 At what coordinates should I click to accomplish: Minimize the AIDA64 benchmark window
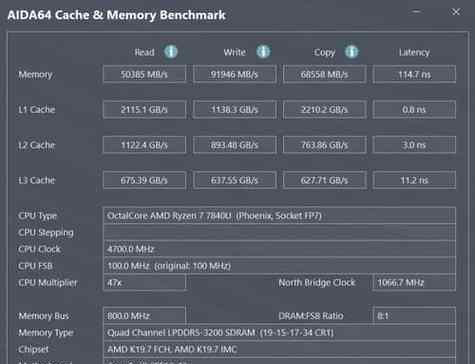(x=416, y=12)
